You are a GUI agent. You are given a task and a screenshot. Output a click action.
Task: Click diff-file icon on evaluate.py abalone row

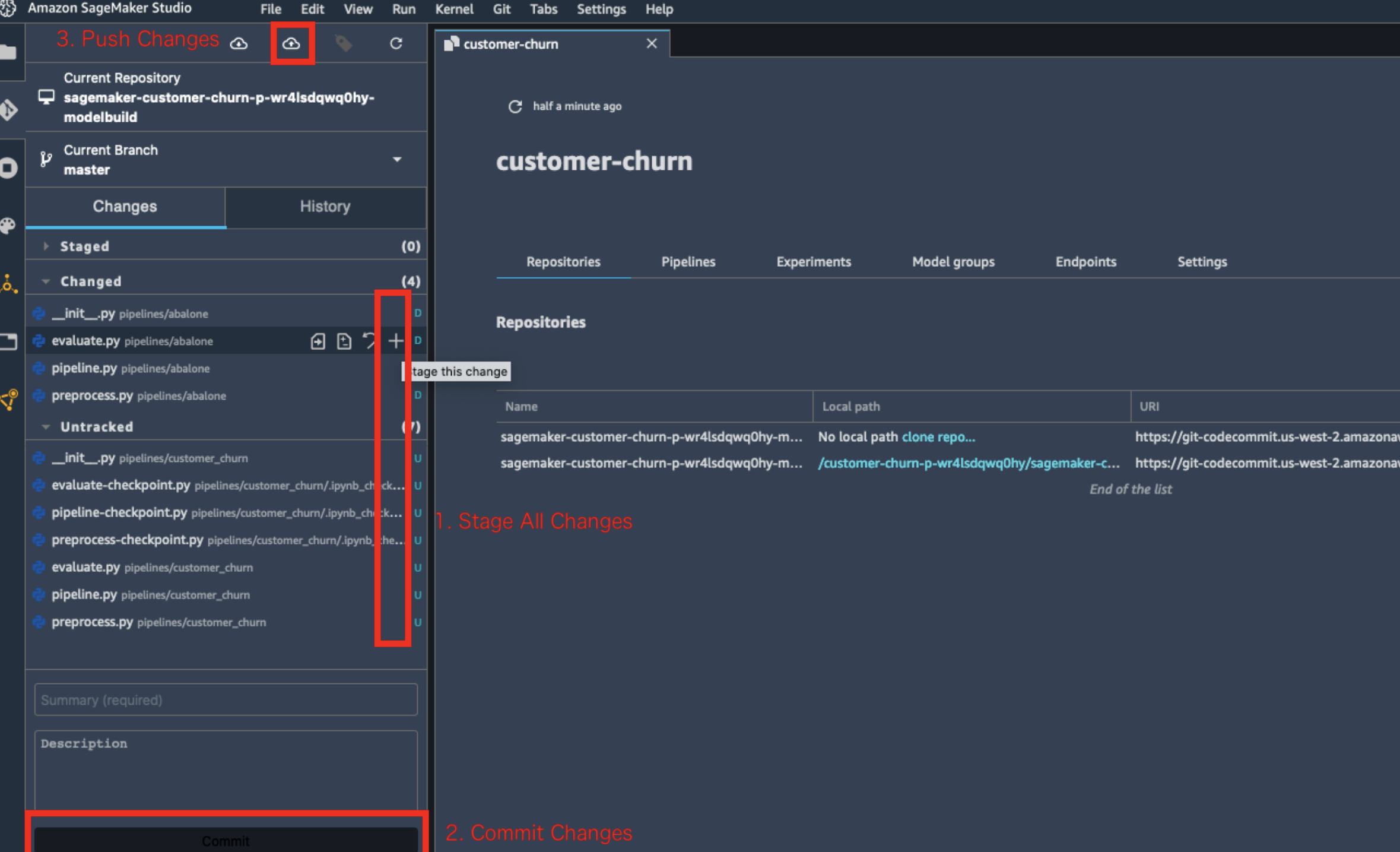[344, 341]
